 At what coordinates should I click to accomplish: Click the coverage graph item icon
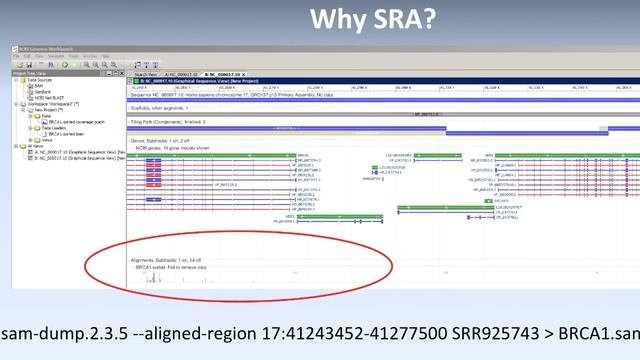click(44, 122)
